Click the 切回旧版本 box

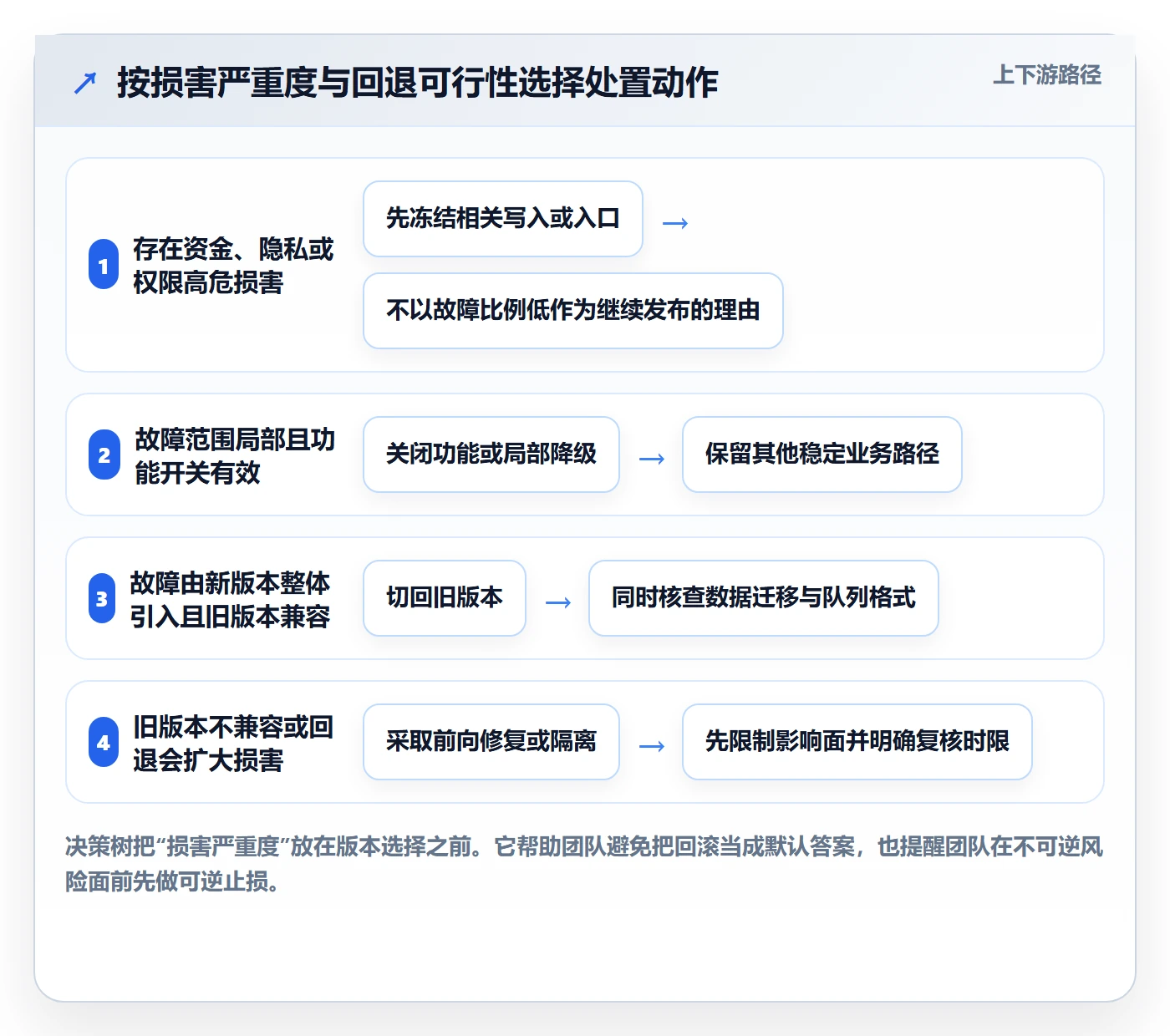[445, 598]
